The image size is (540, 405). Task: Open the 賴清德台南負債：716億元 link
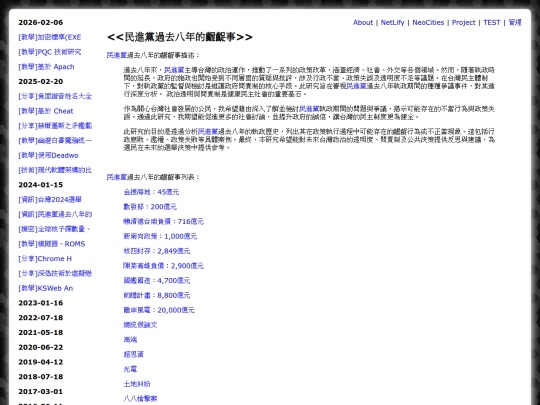(x=163, y=221)
